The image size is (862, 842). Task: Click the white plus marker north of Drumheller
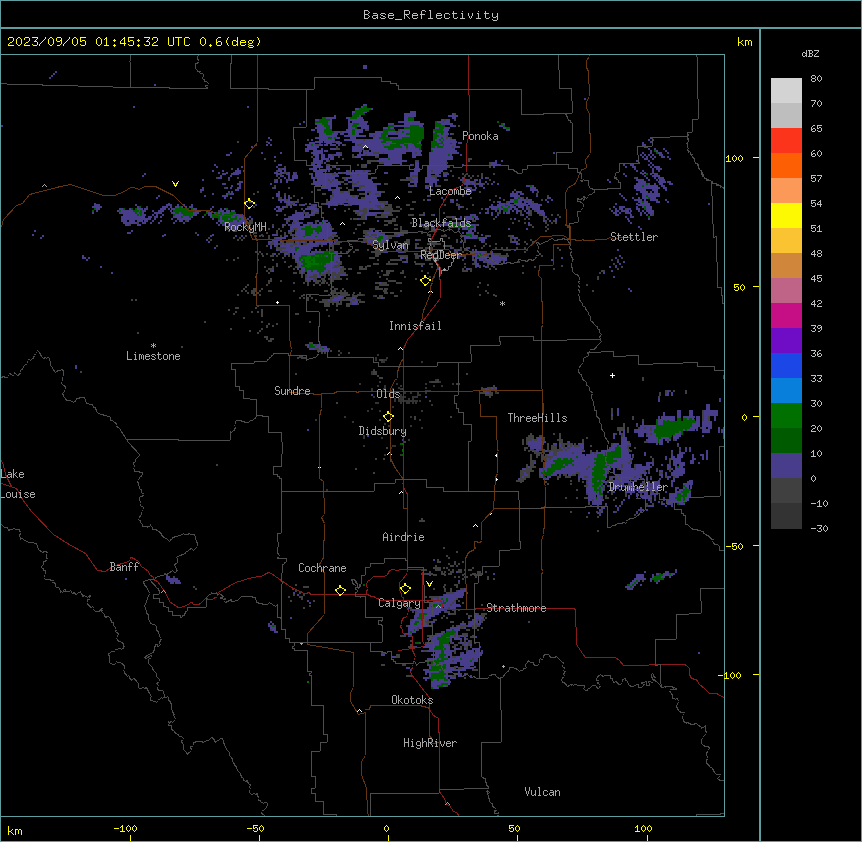612,375
